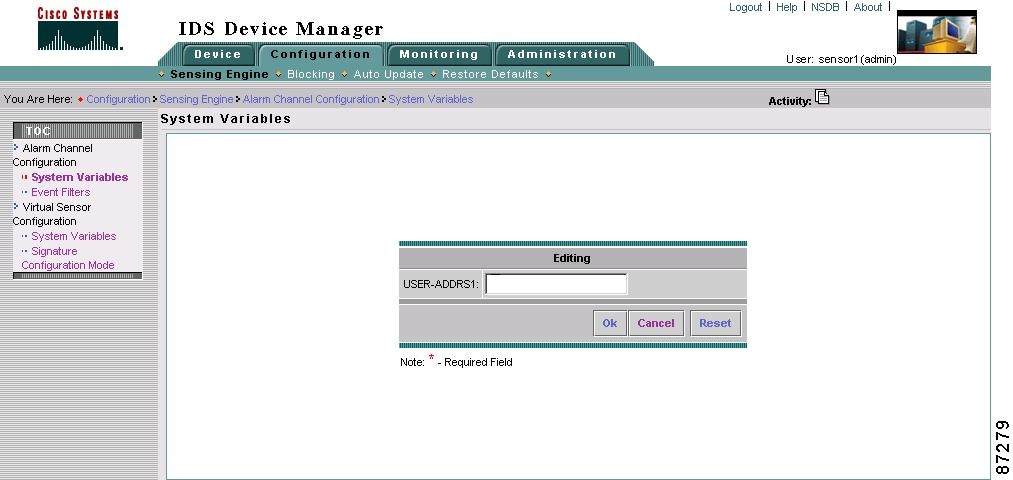Click the TOC header
This screenshot has width=1013, height=480.
(78, 130)
